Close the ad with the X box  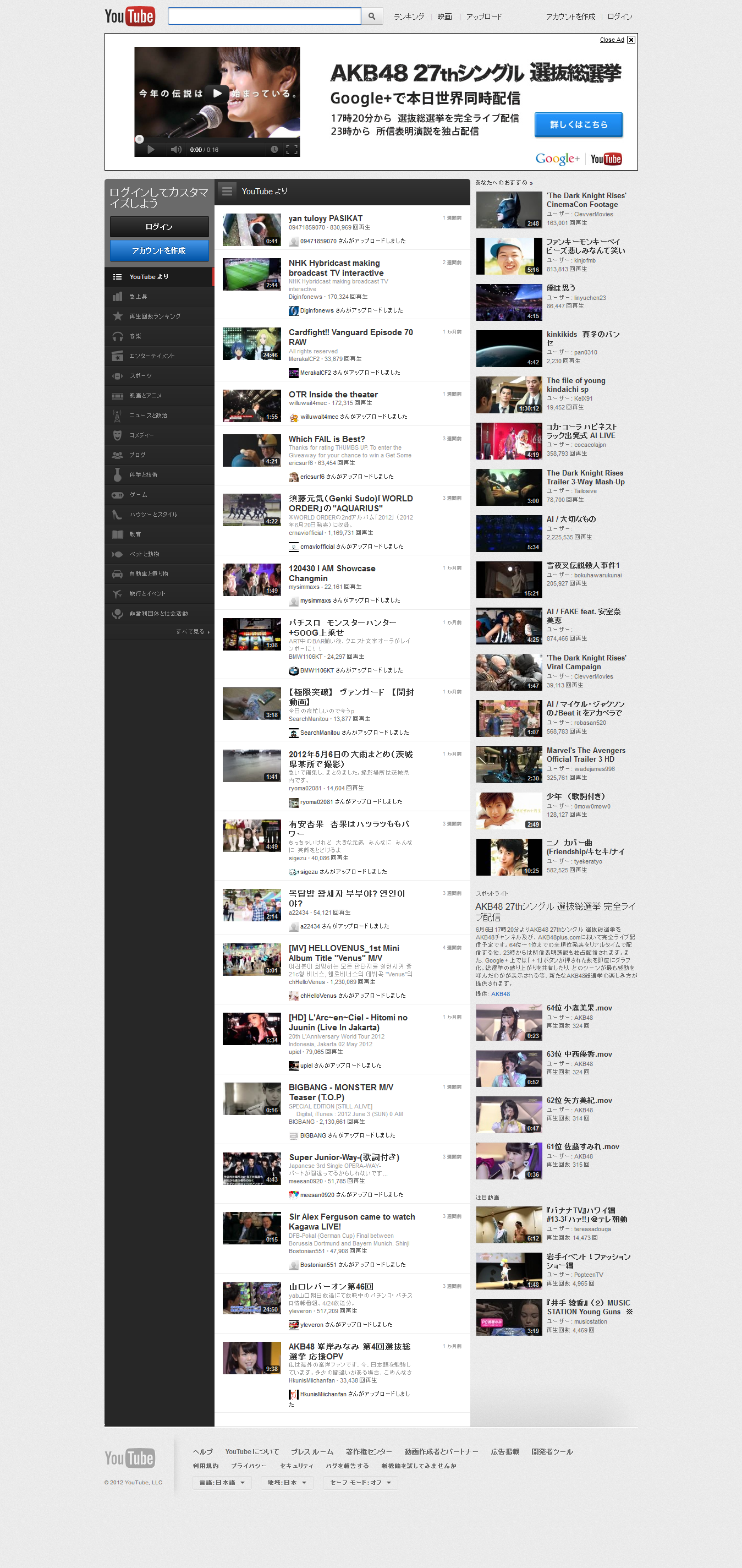[631, 40]
